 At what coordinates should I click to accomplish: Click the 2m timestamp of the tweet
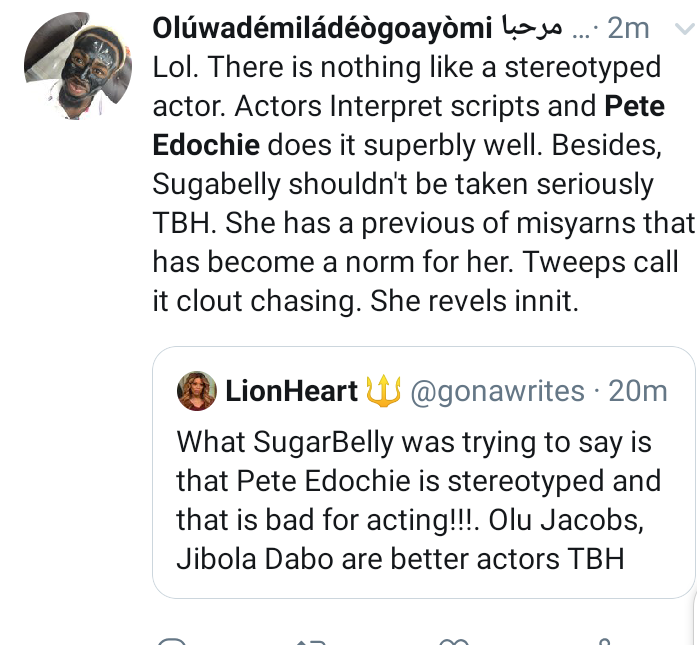[628, 29]
